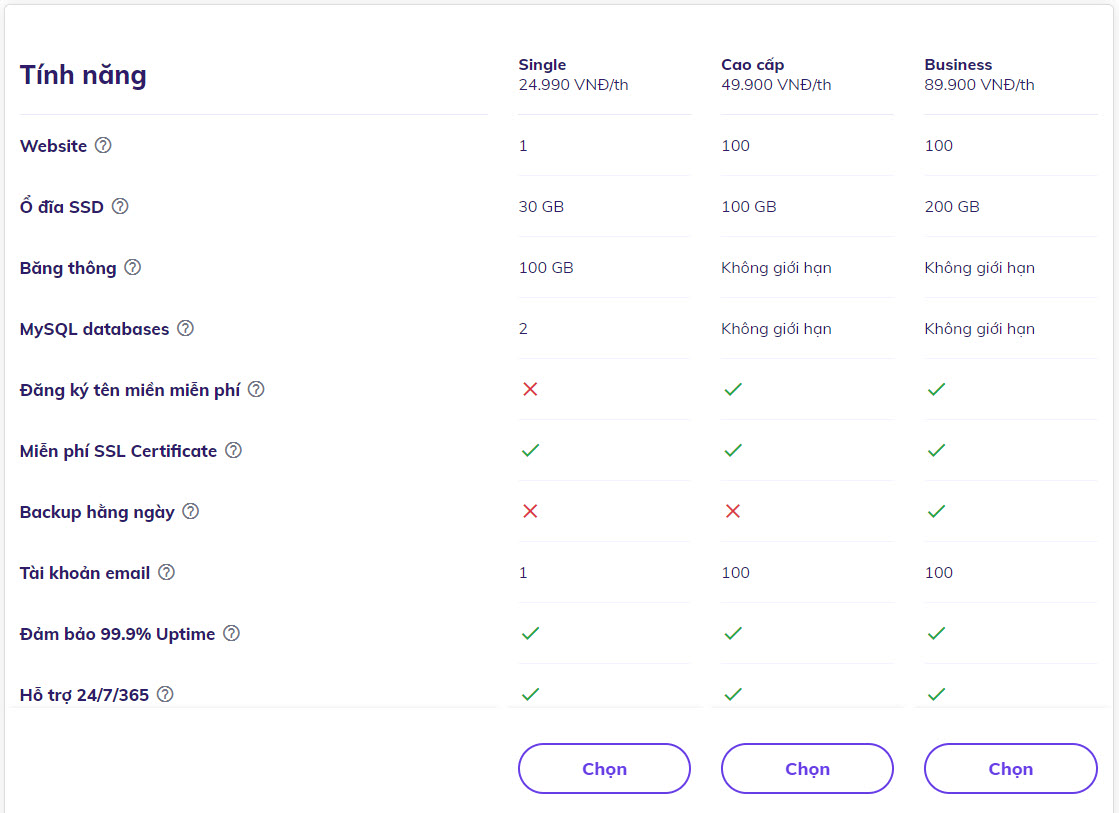
Task: Click the Tài khoản email question mark
Action: (x=166, y=573)
